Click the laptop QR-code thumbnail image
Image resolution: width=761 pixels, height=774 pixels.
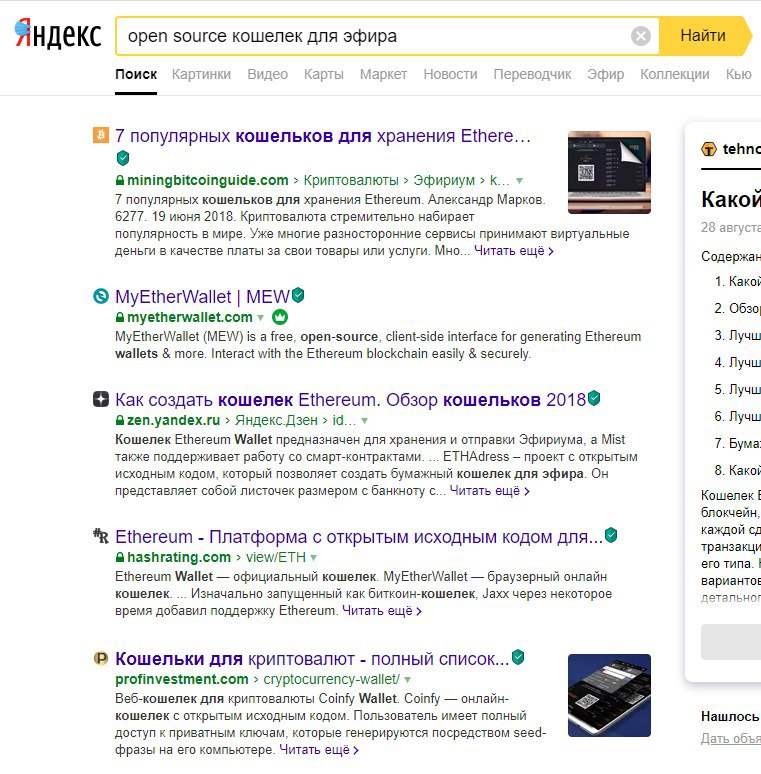tap(609, 172)
